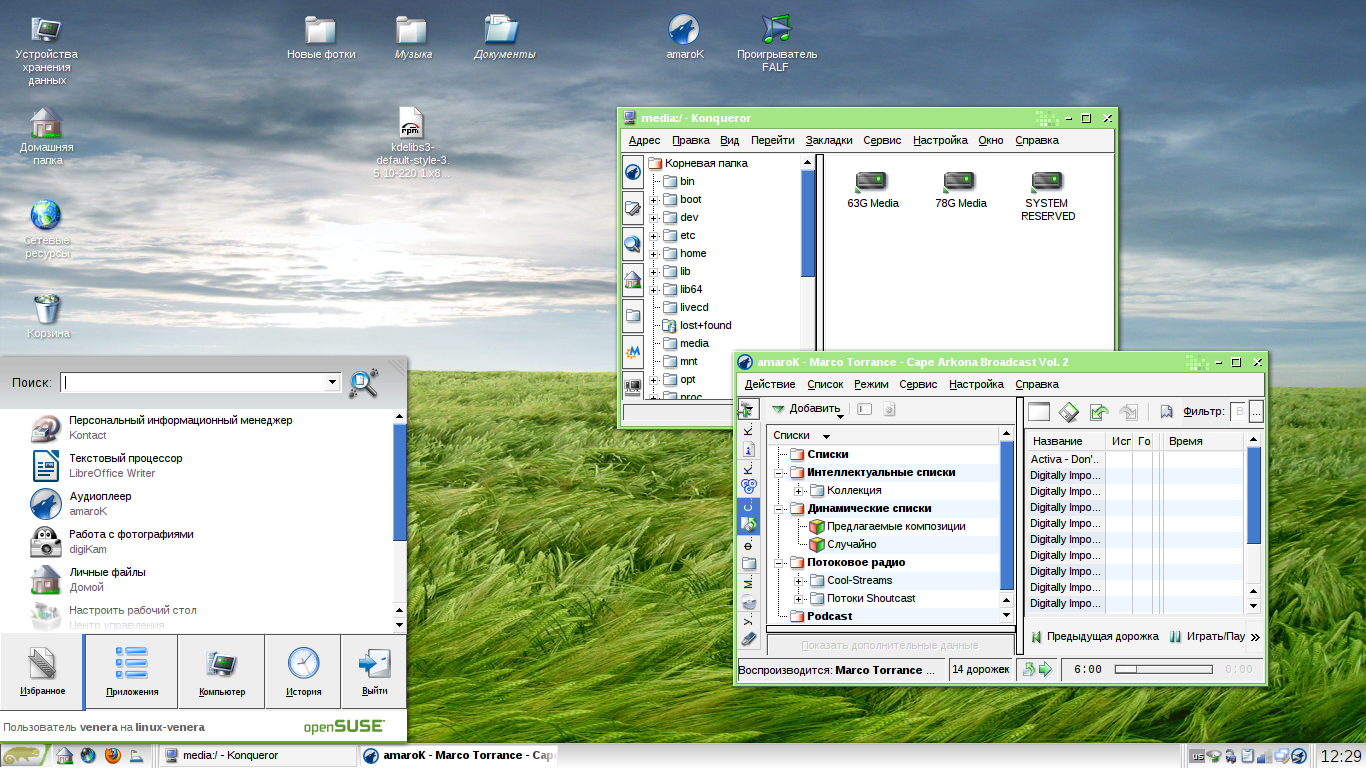Image resolution: width=1366 pixels, height=768 pixels.
Task: Click the info icon in amaroK's sidebar
Action: pos(749,450)
